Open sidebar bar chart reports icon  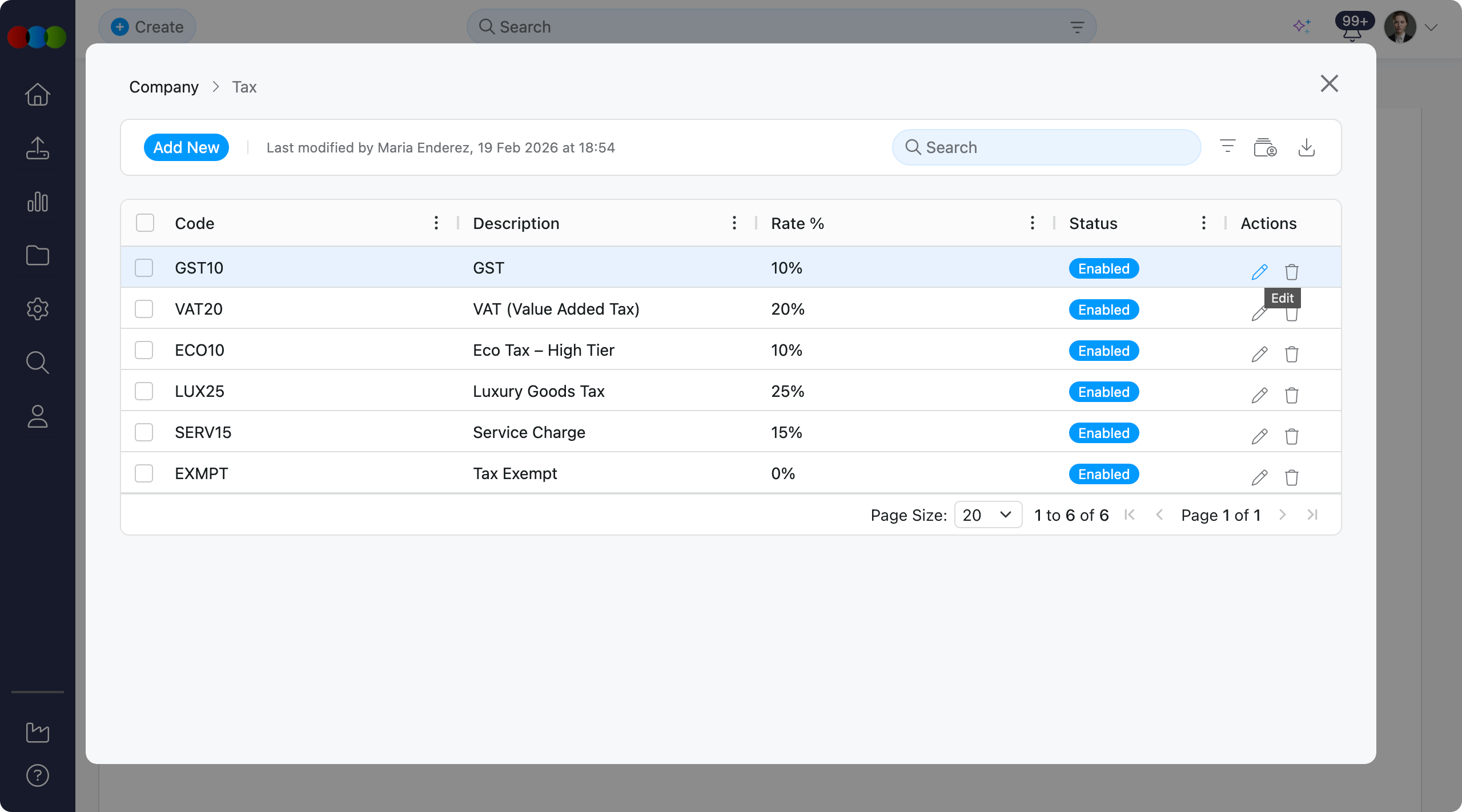point(38,202)
